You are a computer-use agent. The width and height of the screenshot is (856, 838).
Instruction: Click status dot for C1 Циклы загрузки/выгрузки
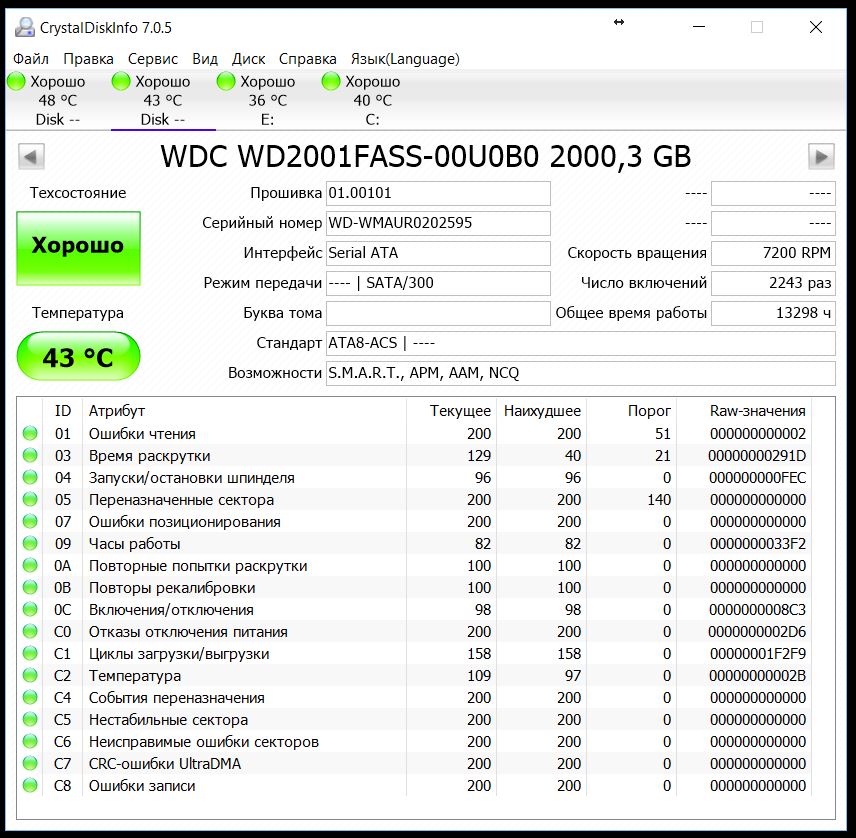tap(30, 653)
